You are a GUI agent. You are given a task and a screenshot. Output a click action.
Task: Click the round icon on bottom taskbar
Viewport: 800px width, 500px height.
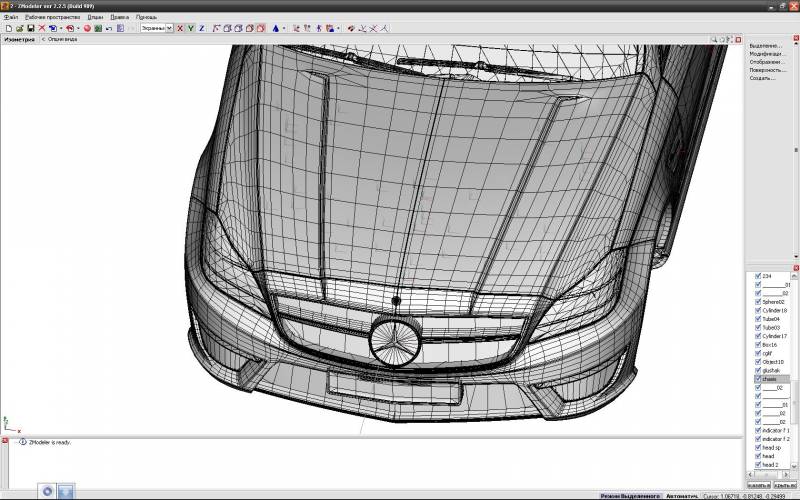pyautogui.click(x=47, y=491)
